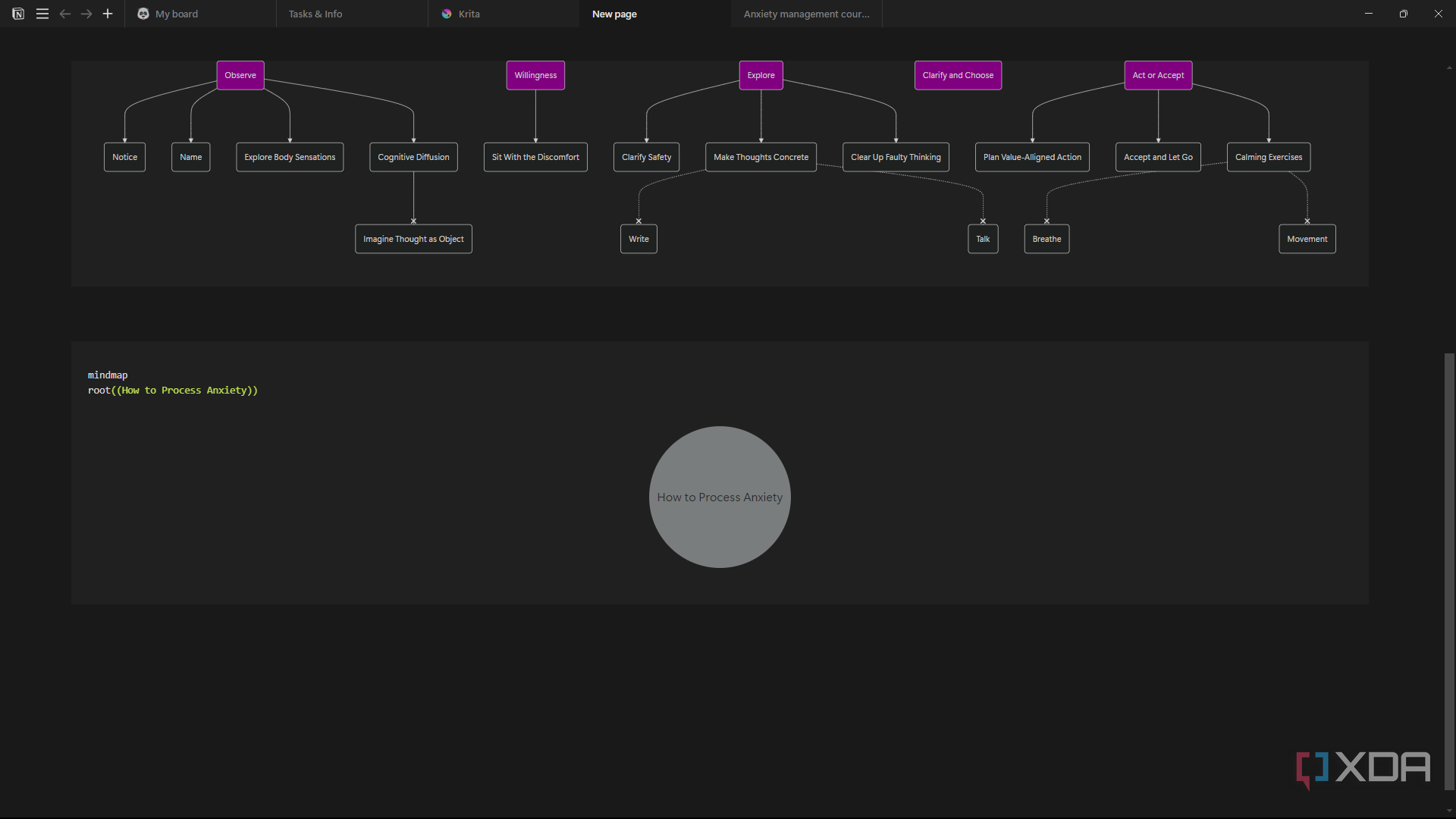Click the Accept and Let Go box

click(x=1158, y=157)
